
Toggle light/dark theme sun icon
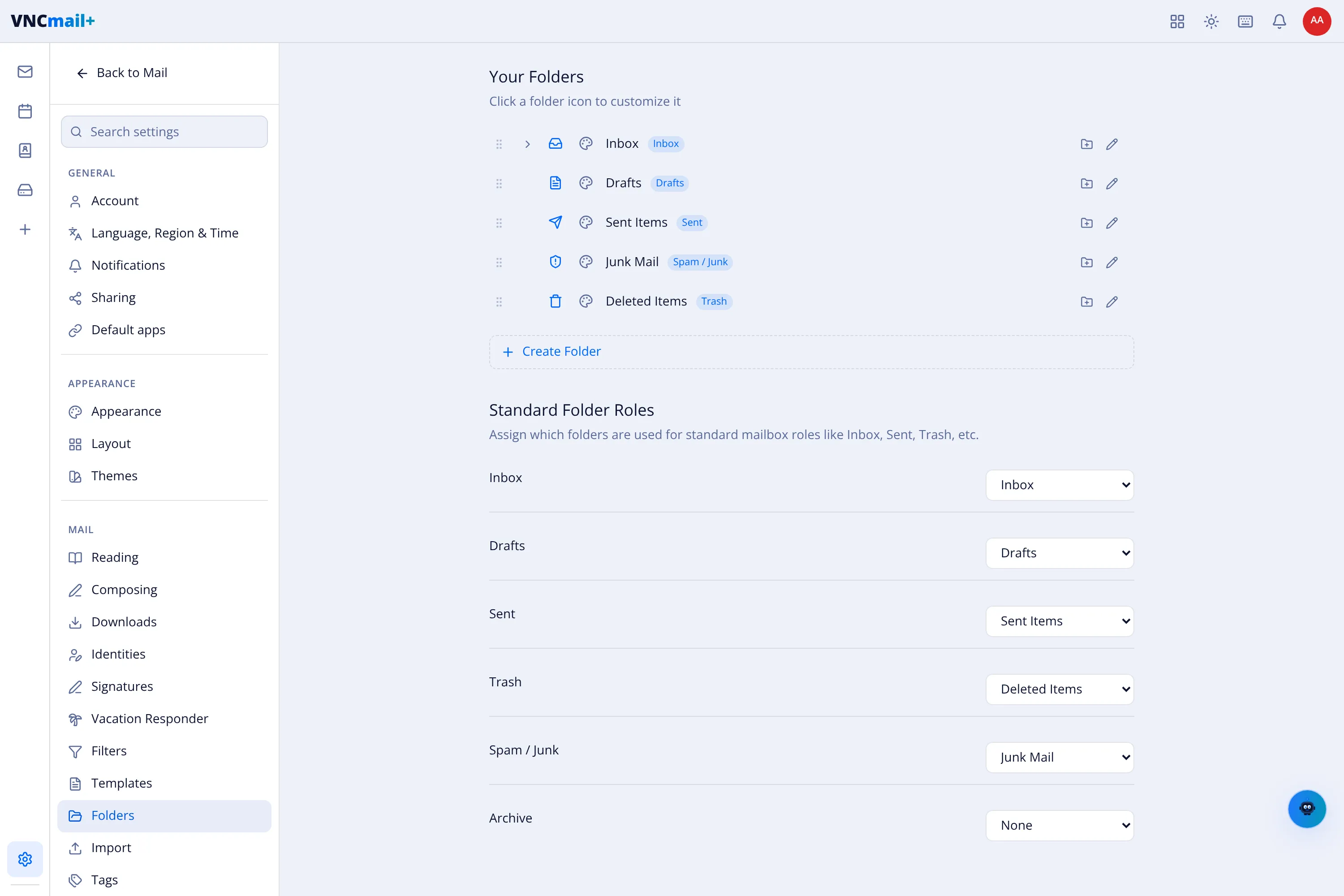point(1211,22)
